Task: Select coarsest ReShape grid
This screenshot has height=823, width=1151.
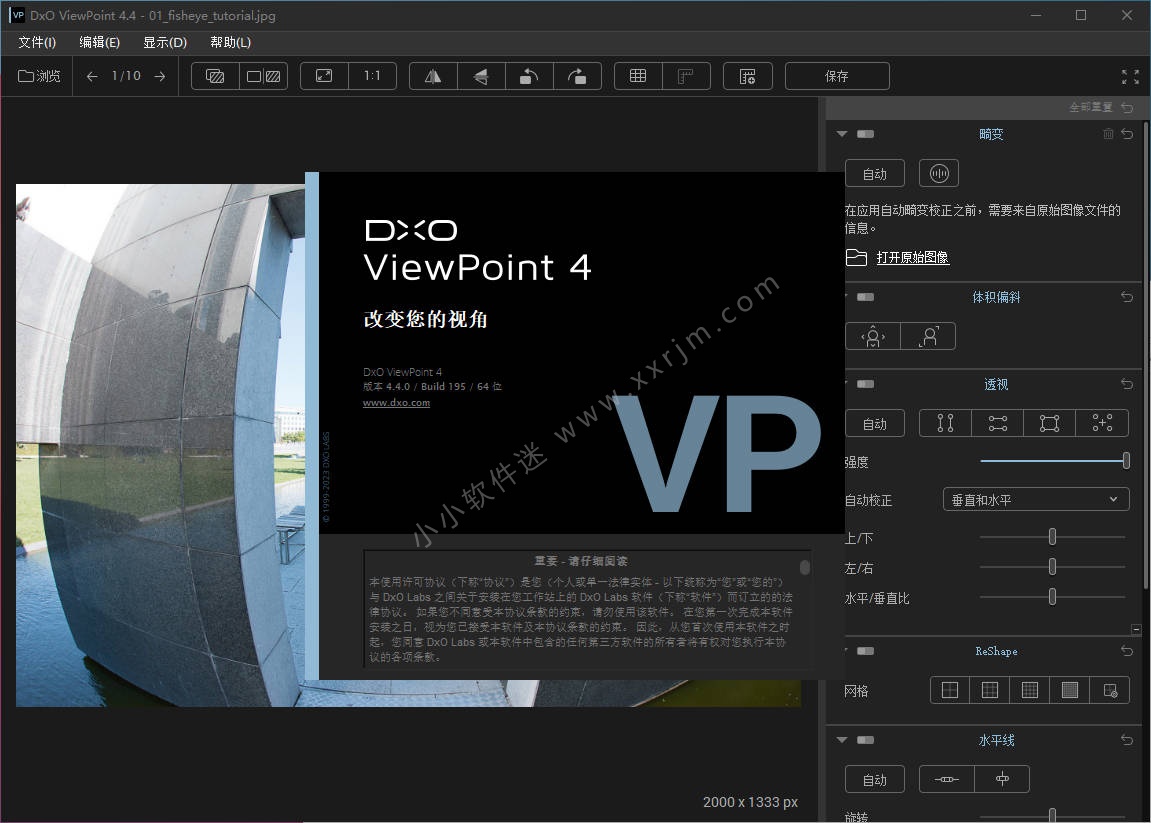Action: pyautogui.click(x=950, y=690)
